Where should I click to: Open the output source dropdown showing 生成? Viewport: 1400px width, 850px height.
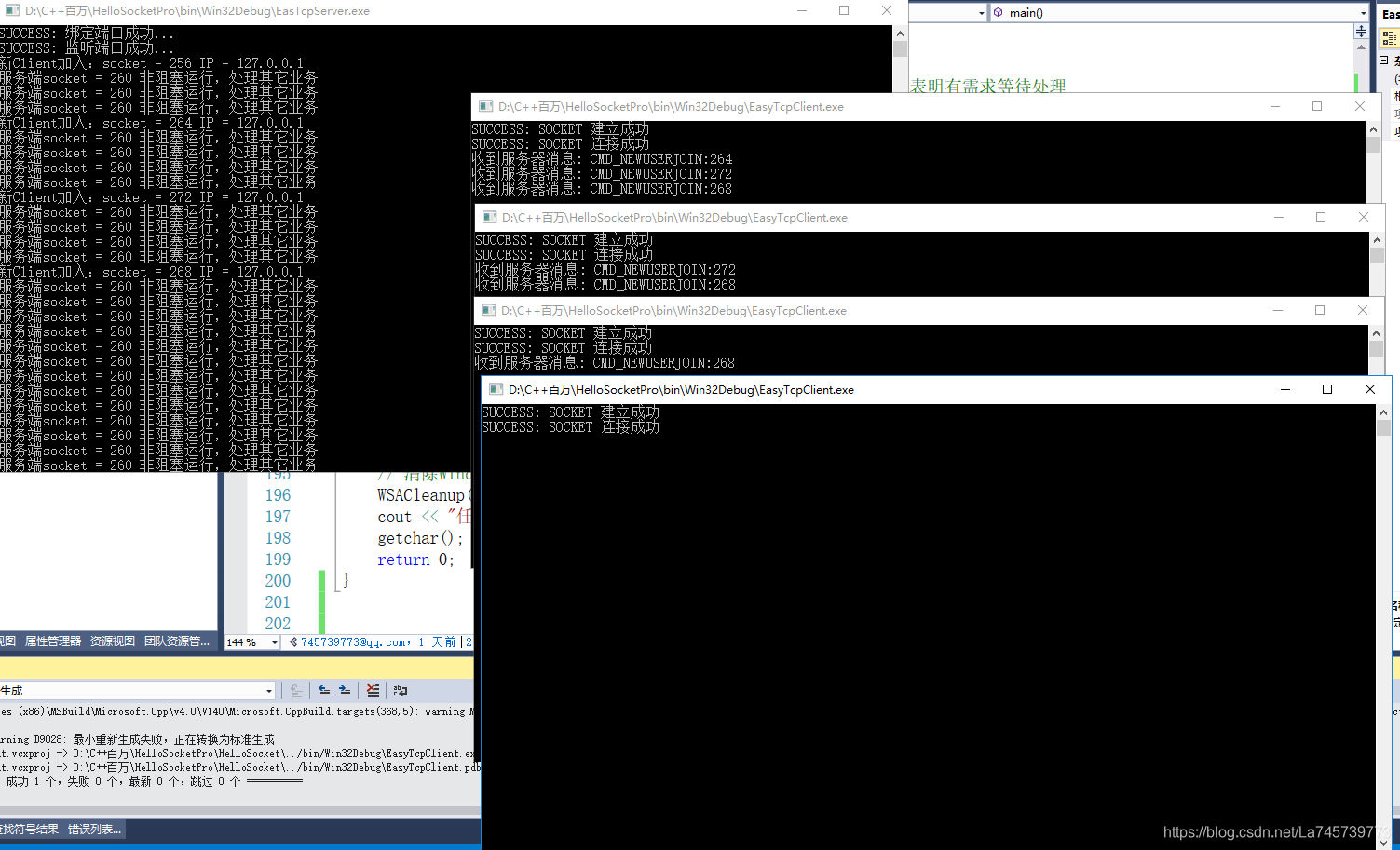(269, 691)
